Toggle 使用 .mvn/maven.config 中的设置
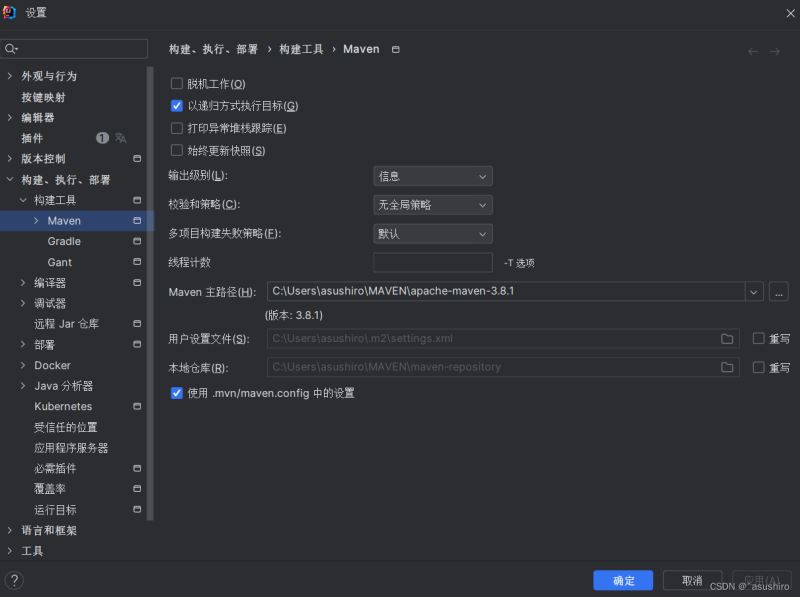The height and width of the screenshot is (597, 800). coord(177,393)
